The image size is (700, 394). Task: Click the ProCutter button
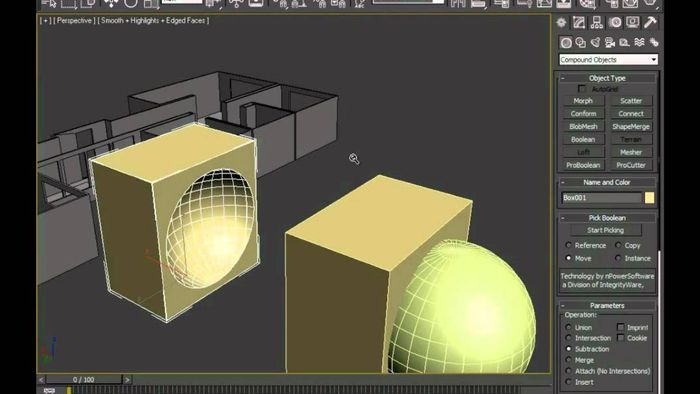tap(631, 165)
